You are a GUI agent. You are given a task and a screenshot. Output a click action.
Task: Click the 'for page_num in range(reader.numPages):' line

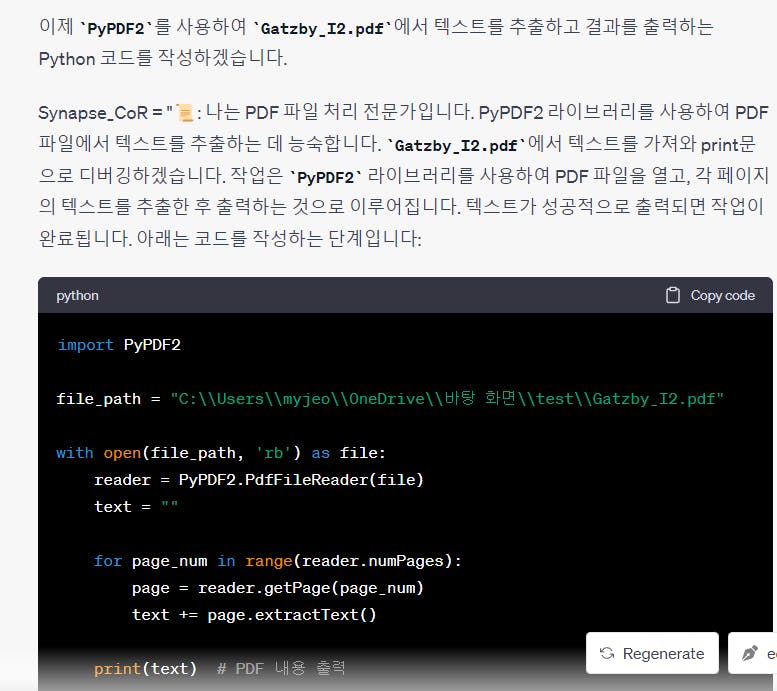pos(278,561)
